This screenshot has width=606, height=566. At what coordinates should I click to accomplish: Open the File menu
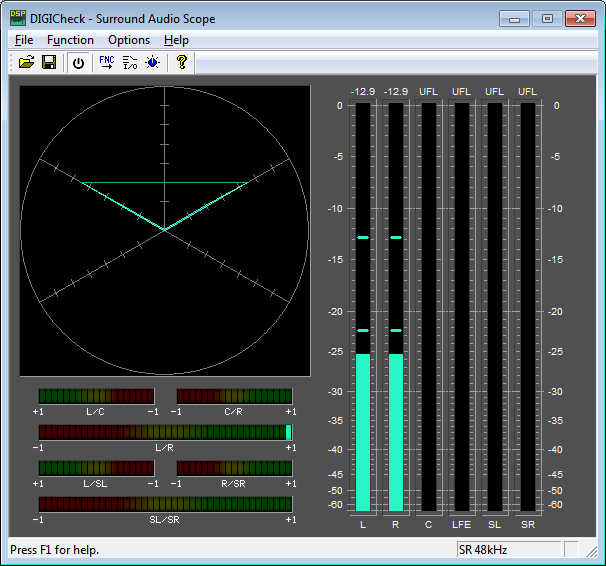coord(24,40)
